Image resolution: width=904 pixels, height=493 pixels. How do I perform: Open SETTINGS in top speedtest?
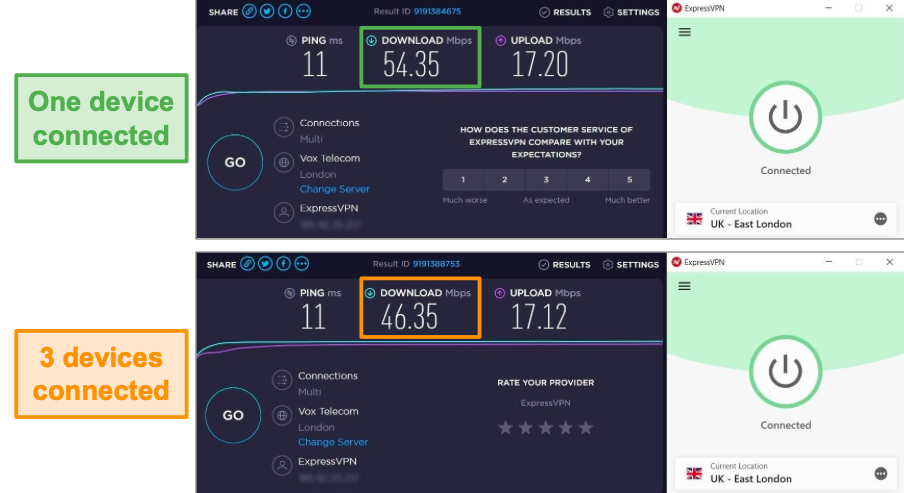(631, 12)
